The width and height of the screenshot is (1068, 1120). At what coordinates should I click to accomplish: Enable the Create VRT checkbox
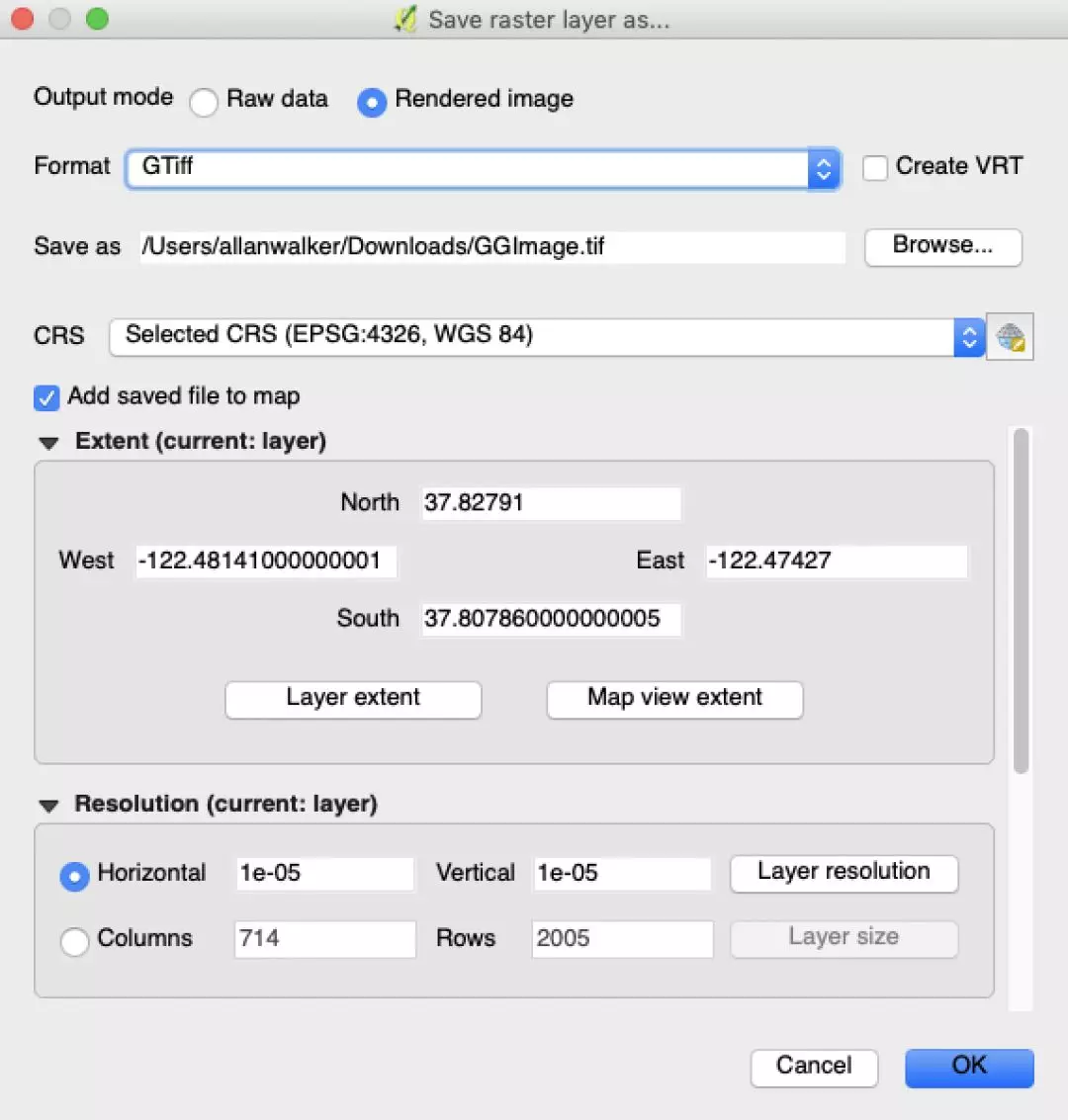(875, 168)
